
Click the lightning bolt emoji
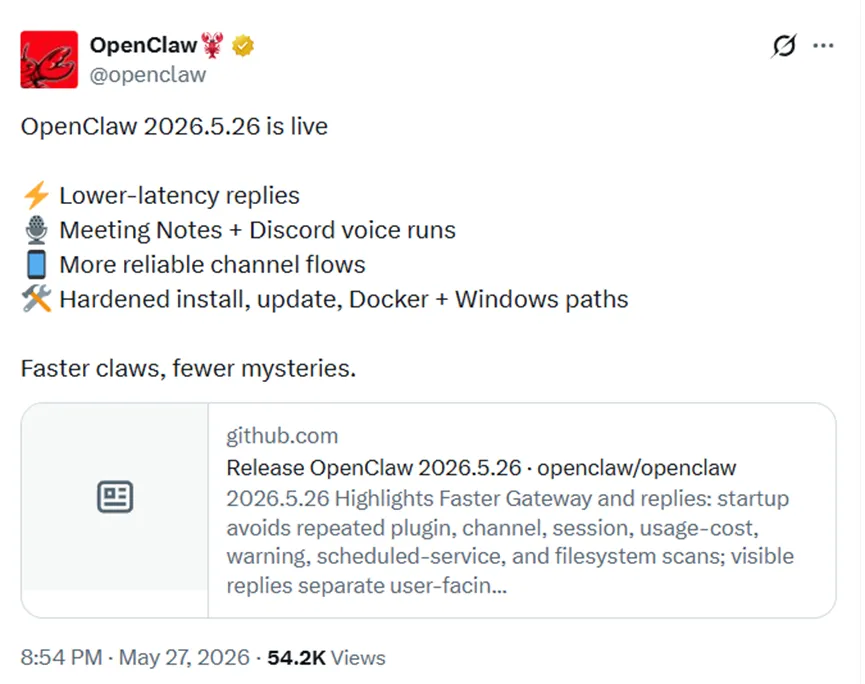pyautogui.click(x=36, y=196)
